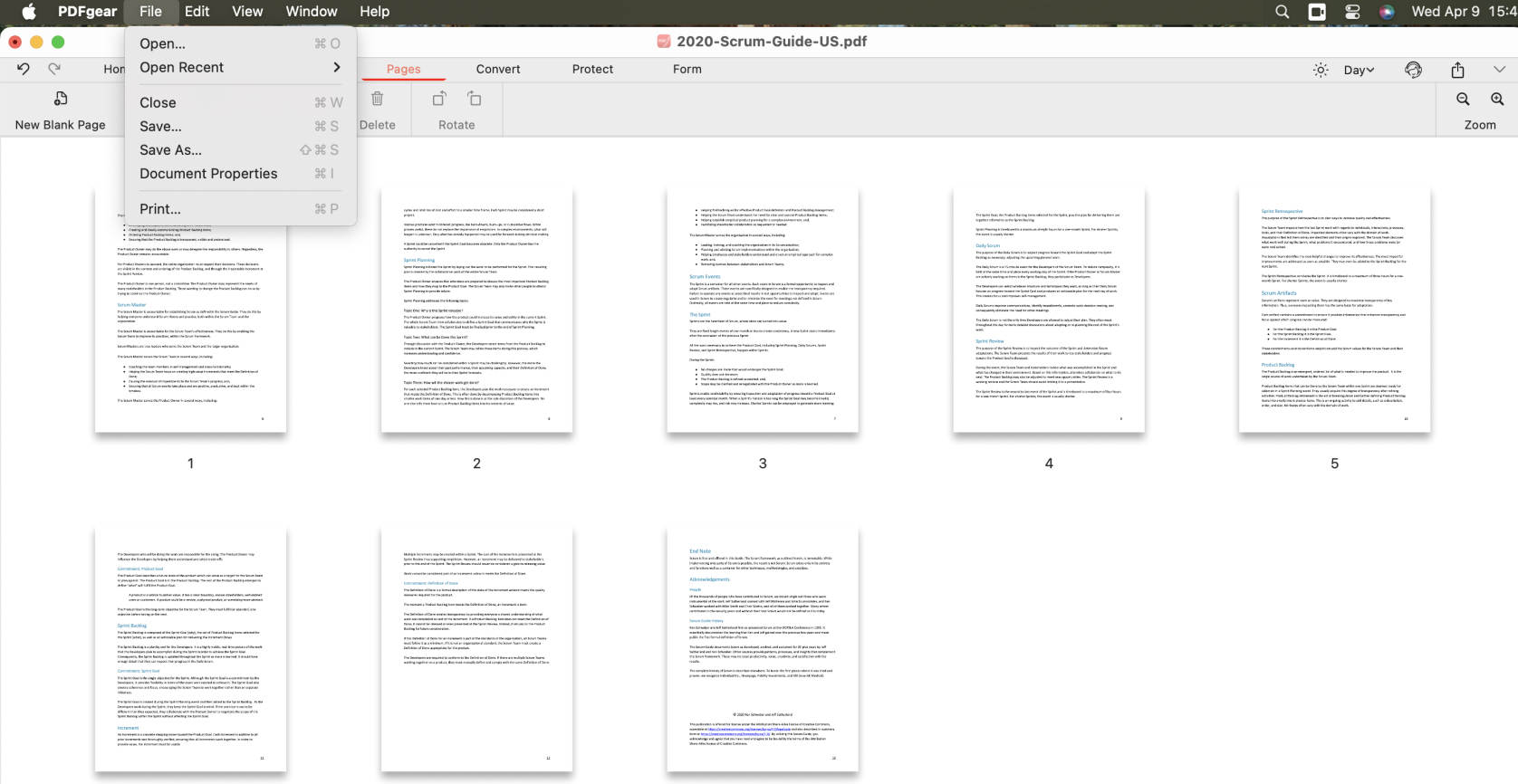Select page 3 thumbnail
This screenshot has width=1518, height=784.
coord(763,311)
